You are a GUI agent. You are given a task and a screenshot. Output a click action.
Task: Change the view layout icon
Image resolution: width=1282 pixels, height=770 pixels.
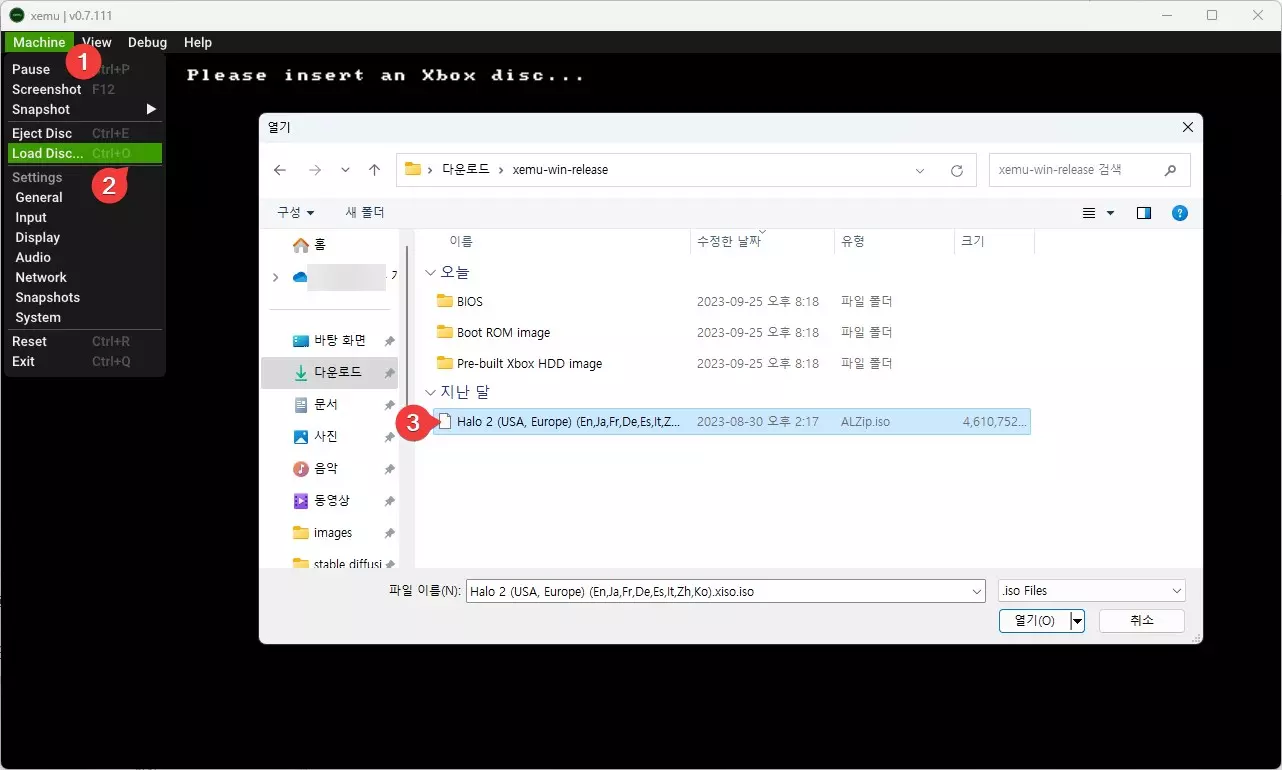[x=1090, y=213]
